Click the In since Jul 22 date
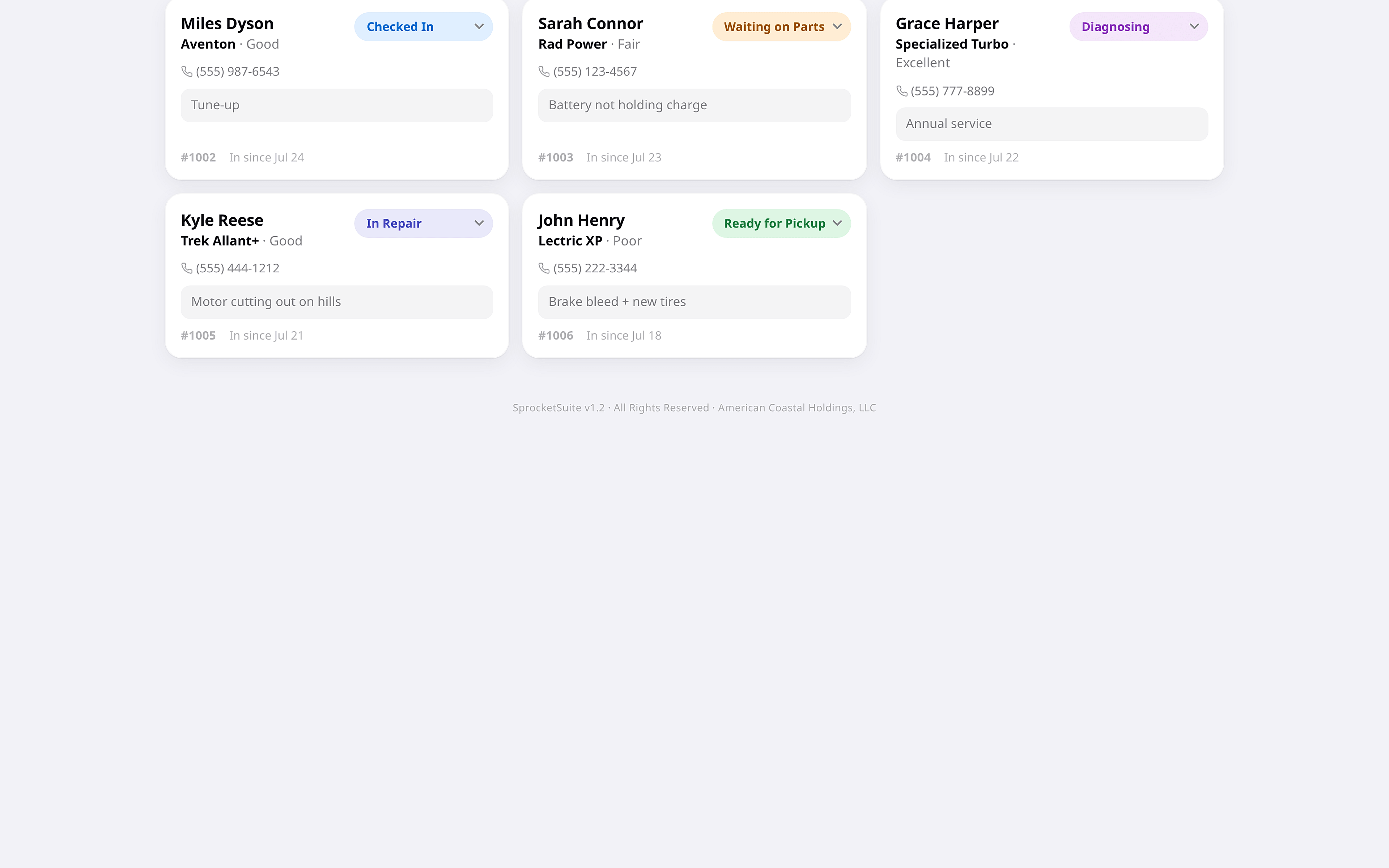 981,157
